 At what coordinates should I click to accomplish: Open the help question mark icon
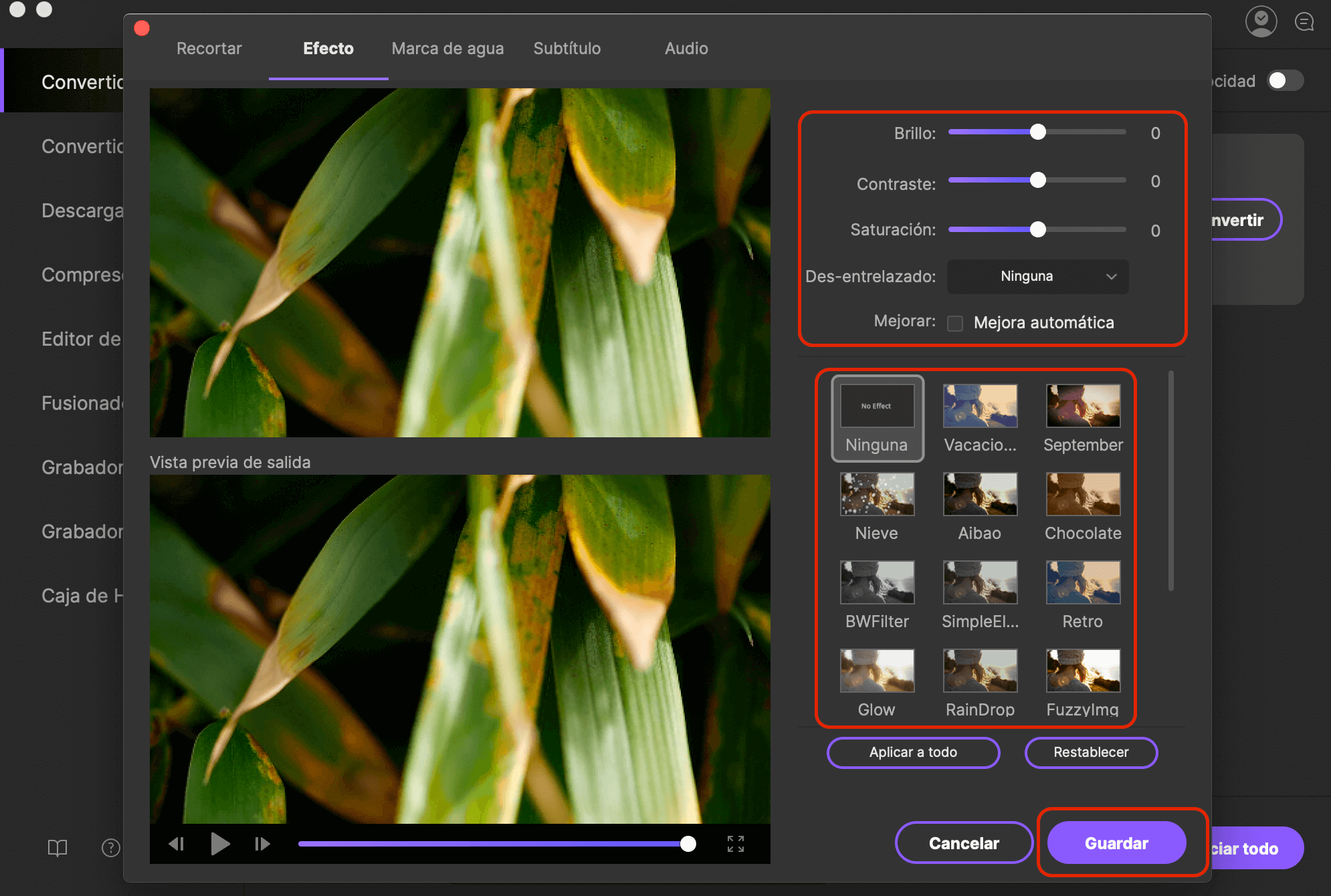(x=110, y=848)
